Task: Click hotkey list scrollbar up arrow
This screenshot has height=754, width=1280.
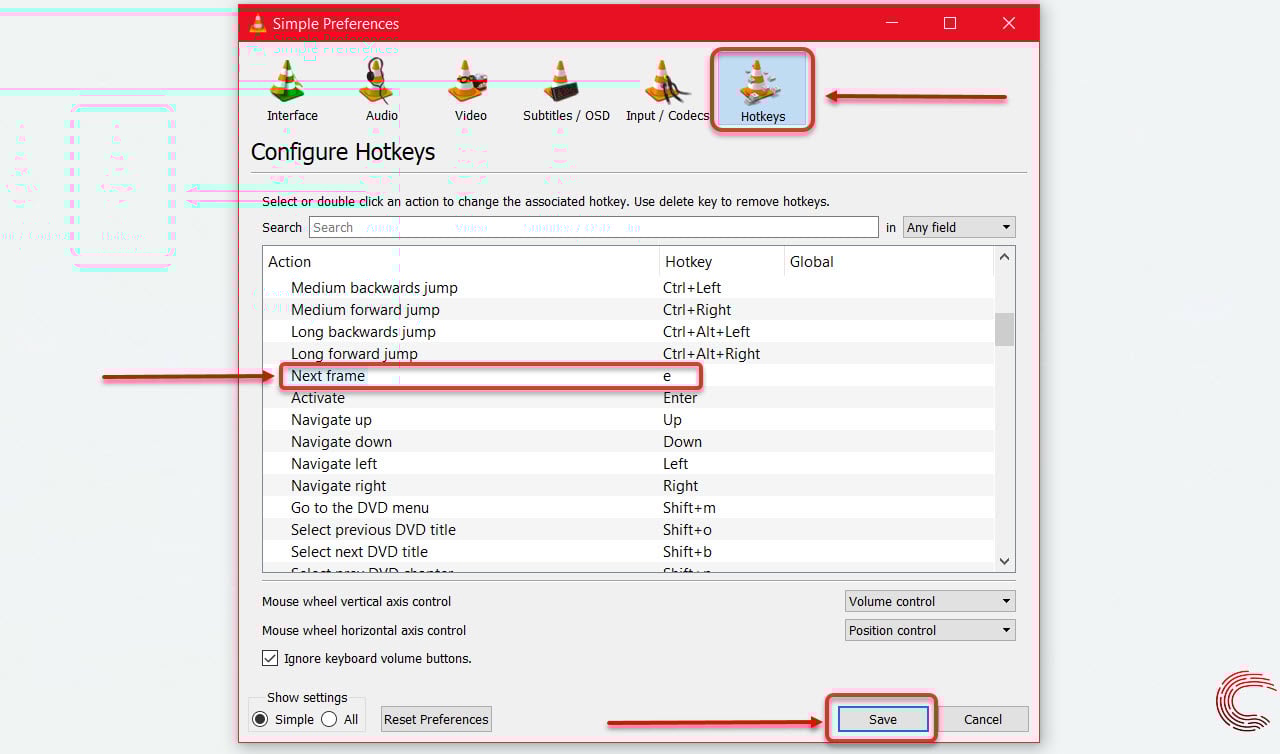Action: 1005,257
